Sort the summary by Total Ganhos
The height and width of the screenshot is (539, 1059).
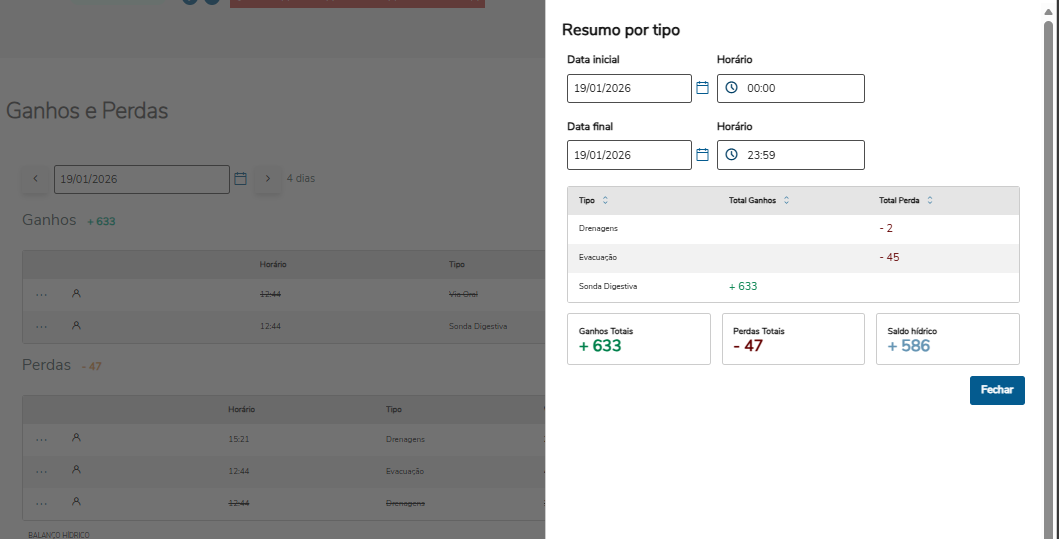(x=786, y=201)
